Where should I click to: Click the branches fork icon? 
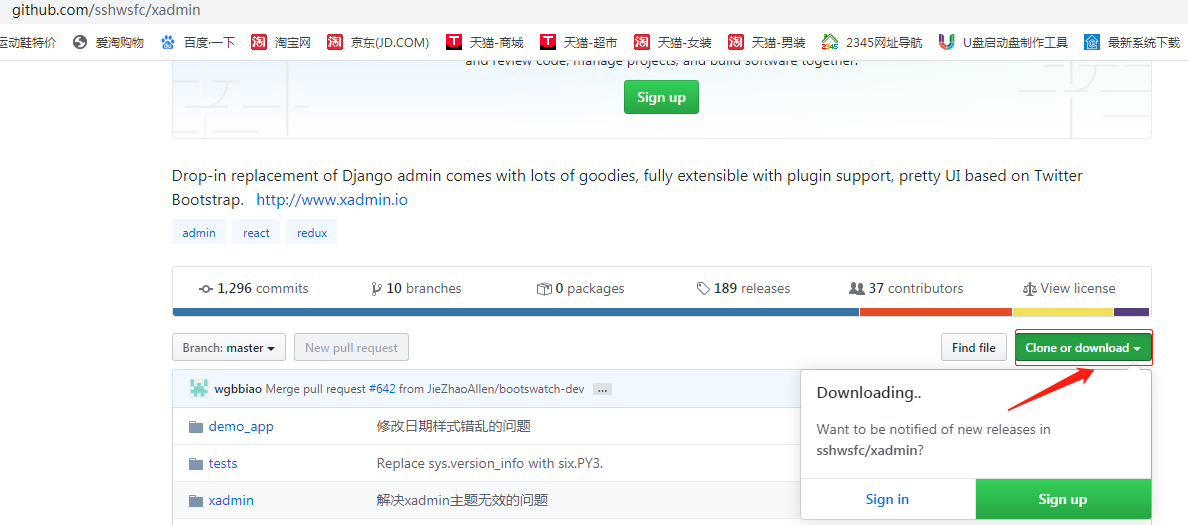coord(377,289)
